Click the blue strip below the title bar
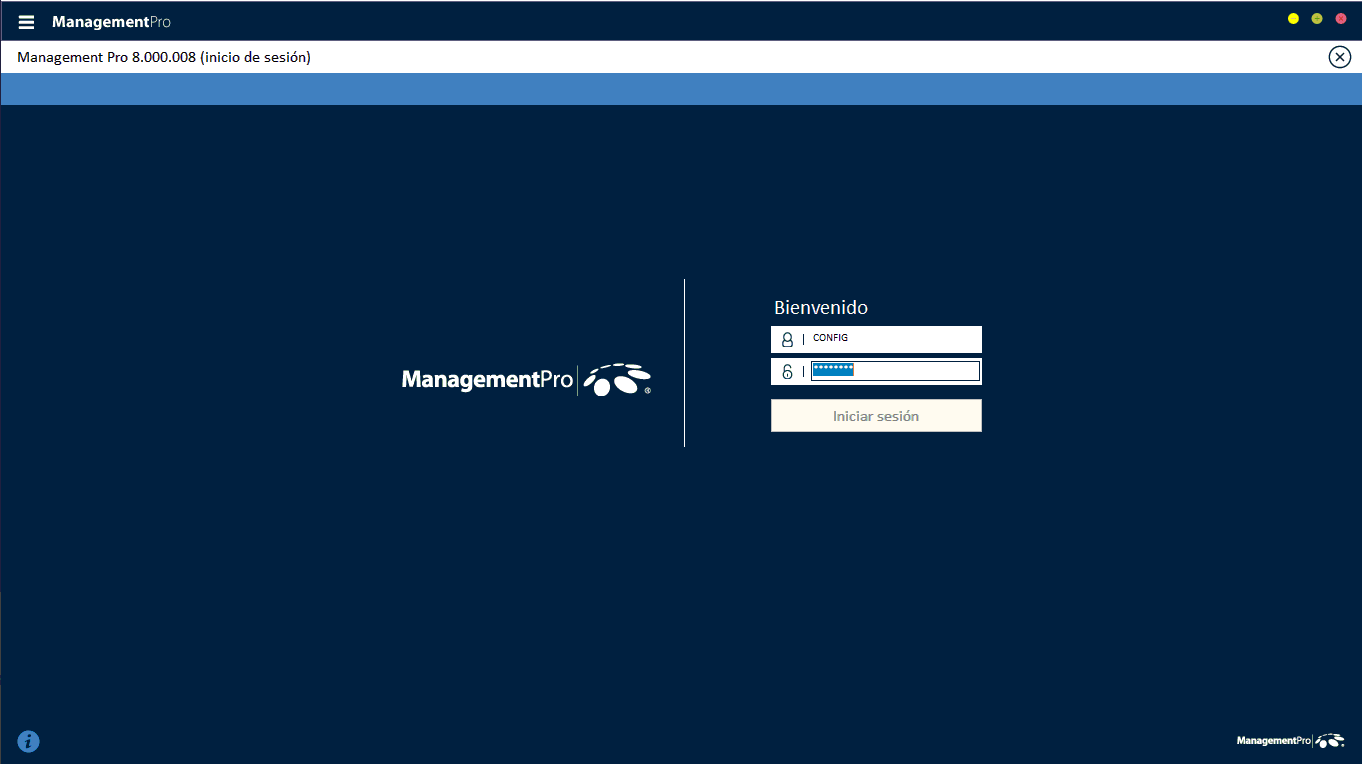 click(681, 89)
